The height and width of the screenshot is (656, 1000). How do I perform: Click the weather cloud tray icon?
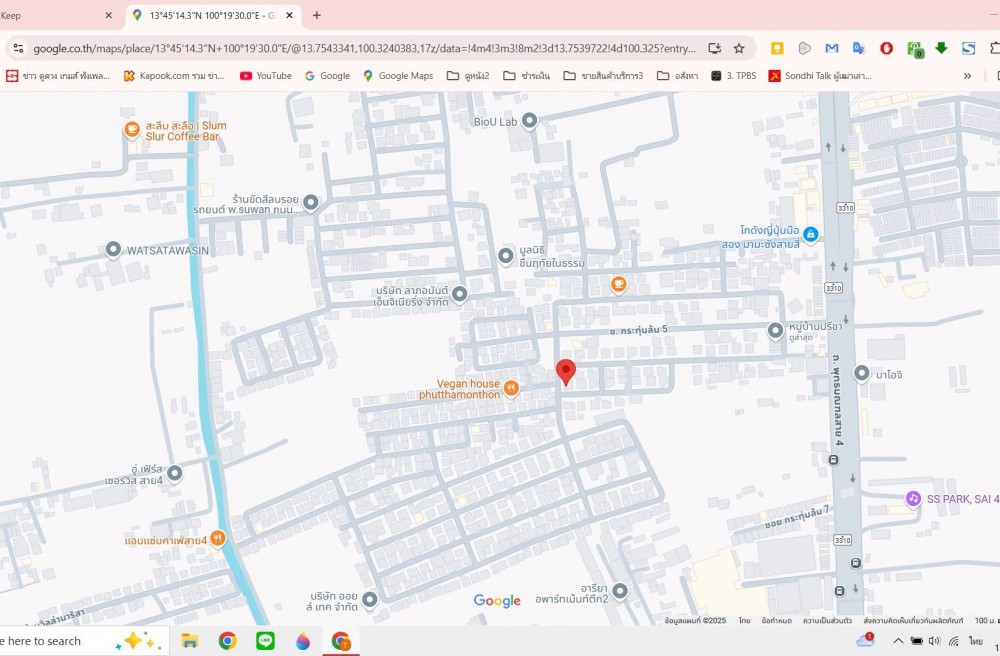point(865,640)
